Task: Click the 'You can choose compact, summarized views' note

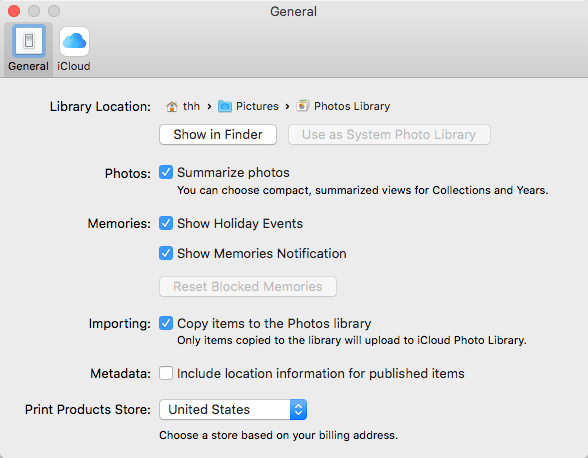Action: tap(362, 190)
